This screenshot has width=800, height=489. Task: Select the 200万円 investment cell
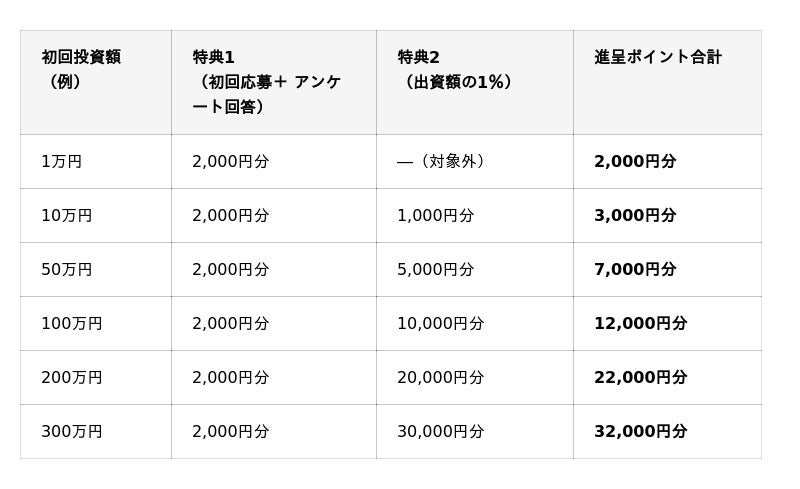[x=96, y=377]
